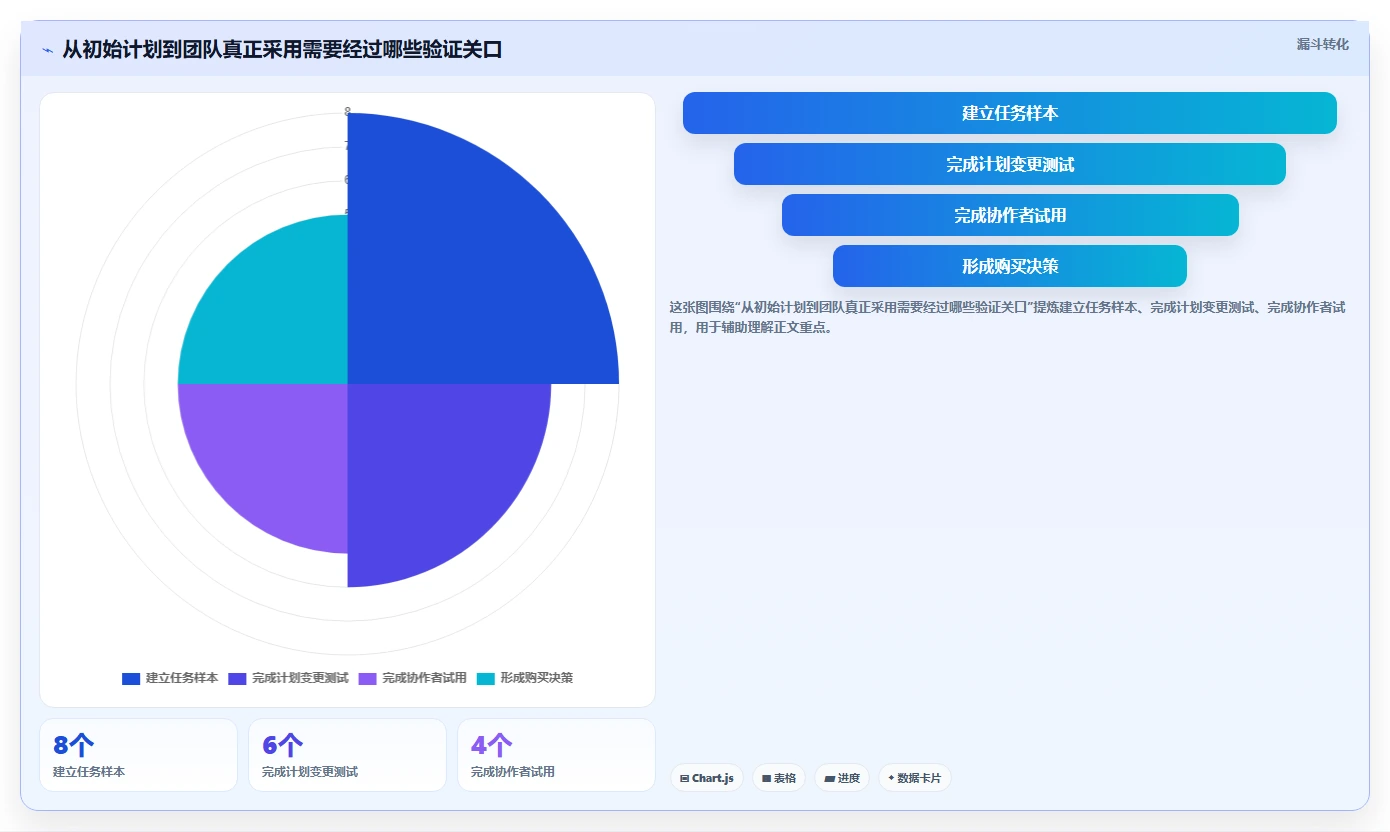Select the Chart.js tag chip
Viewport: 1390px width, 832px height.
(x=706, y=778)
